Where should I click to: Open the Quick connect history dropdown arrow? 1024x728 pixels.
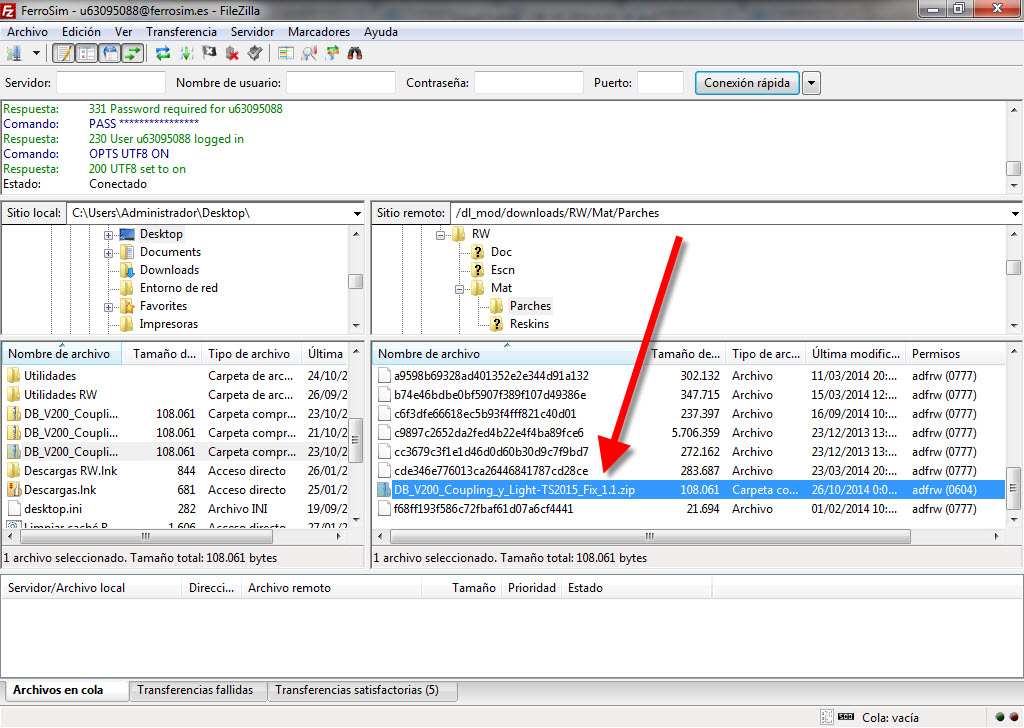click(811, 83)
